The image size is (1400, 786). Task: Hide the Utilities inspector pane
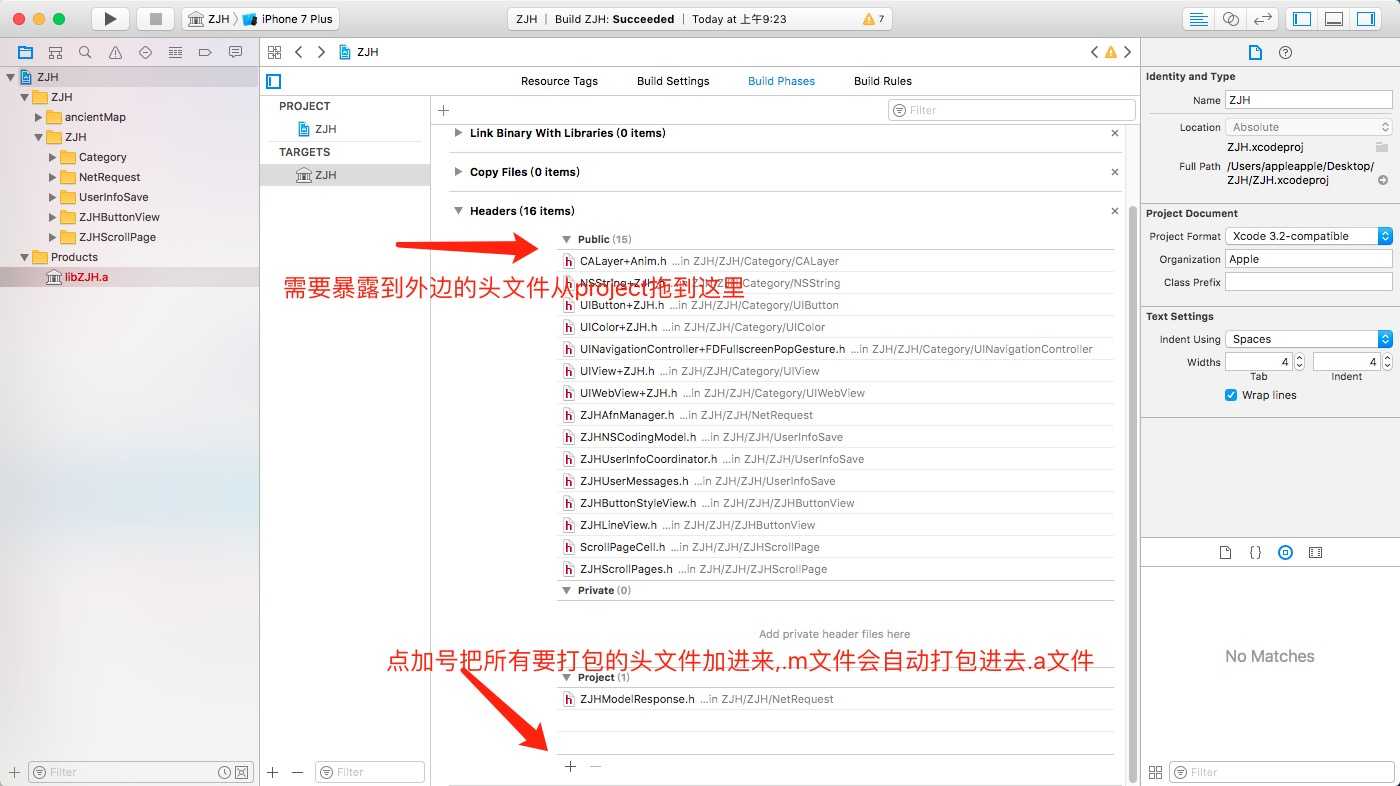click(1365, 19)
